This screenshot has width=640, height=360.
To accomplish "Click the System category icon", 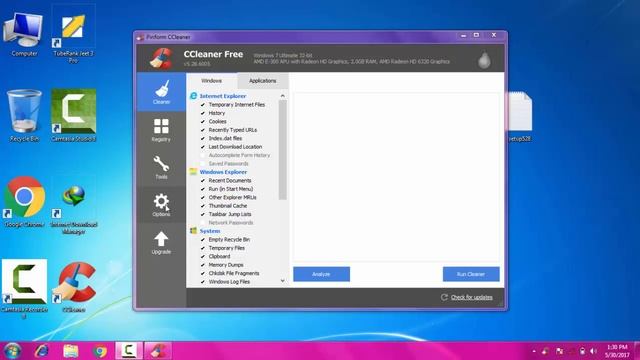I will pos(193,231).
